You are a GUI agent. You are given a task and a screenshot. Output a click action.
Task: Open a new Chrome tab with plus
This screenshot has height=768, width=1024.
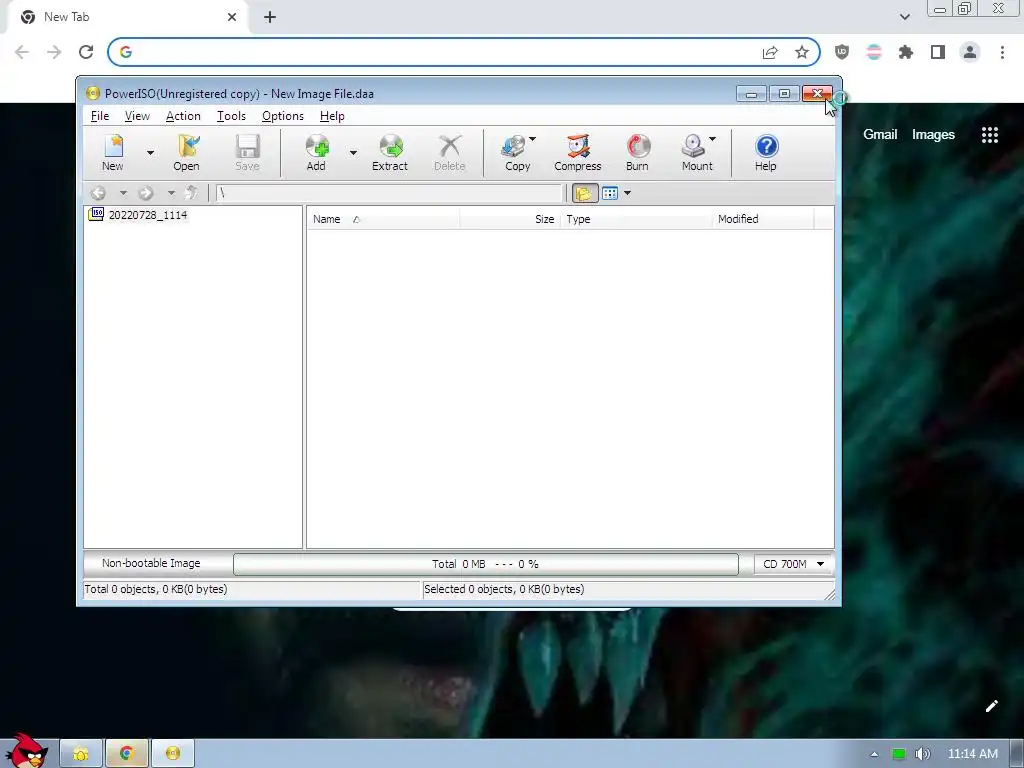pos(270,17)
